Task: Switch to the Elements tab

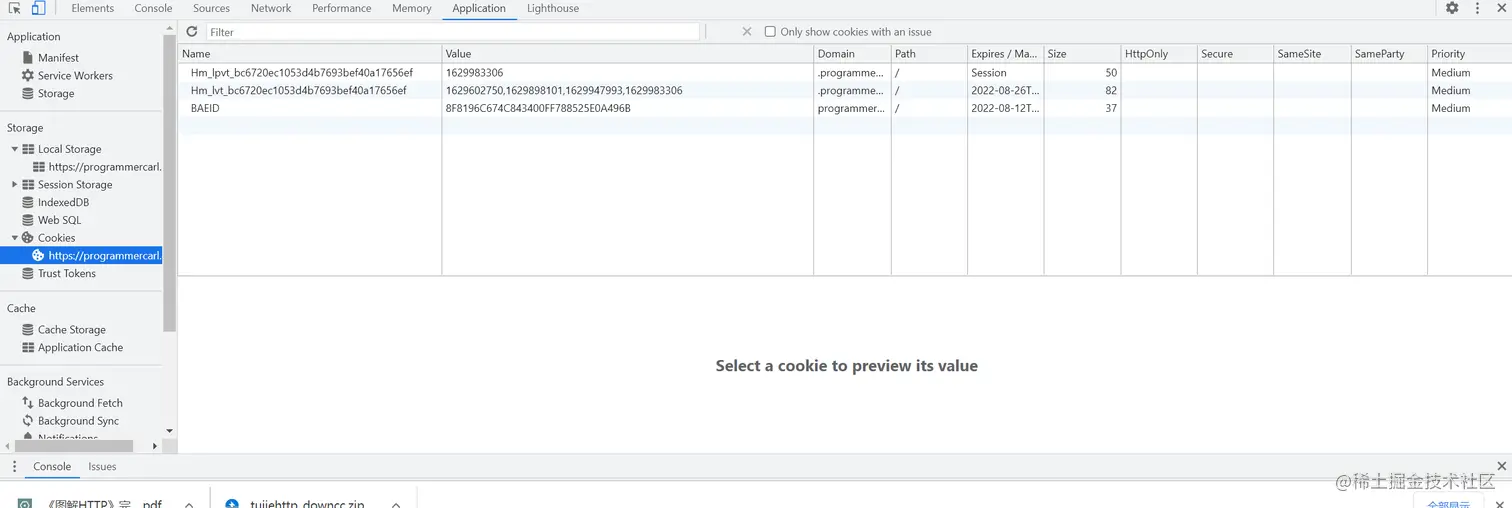Action: [x=93, y=8]
